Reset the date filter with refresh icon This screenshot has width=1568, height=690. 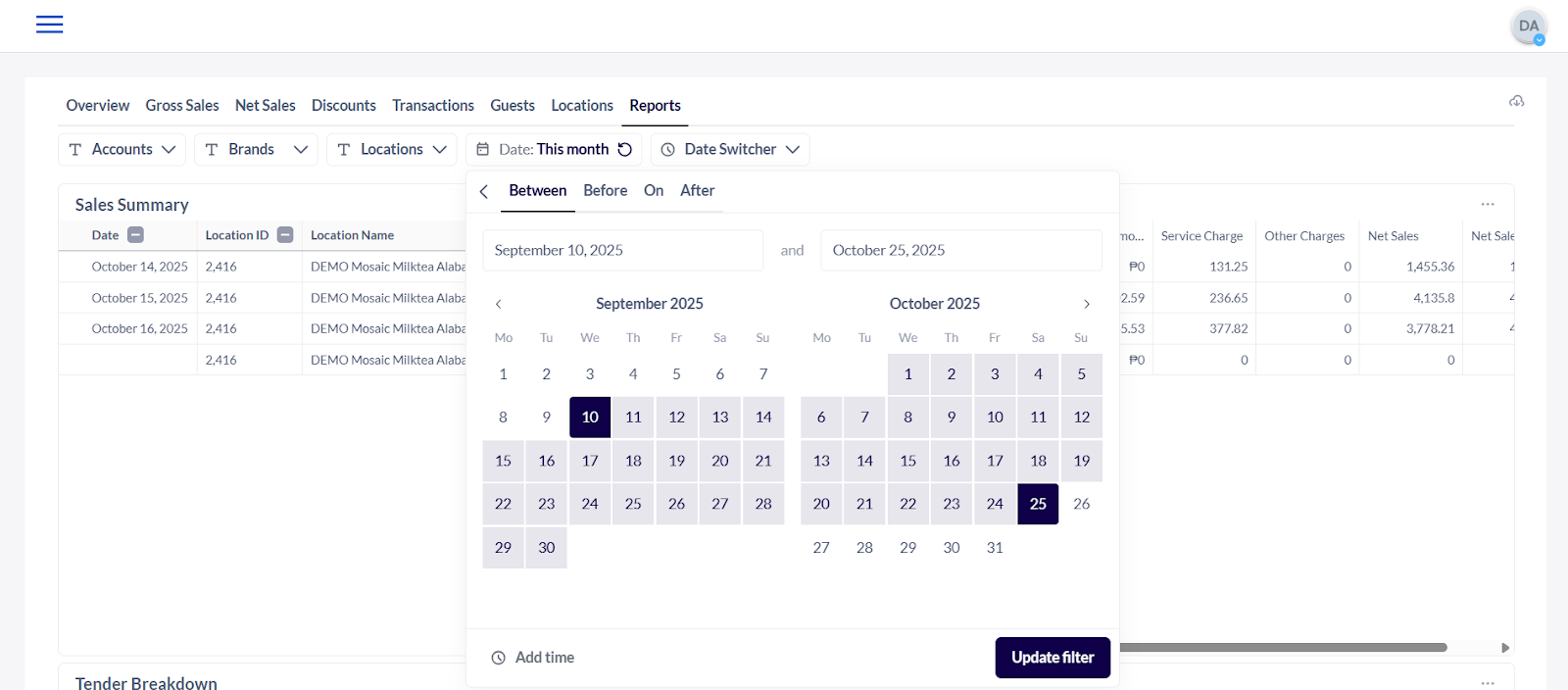tap(625, 150)
